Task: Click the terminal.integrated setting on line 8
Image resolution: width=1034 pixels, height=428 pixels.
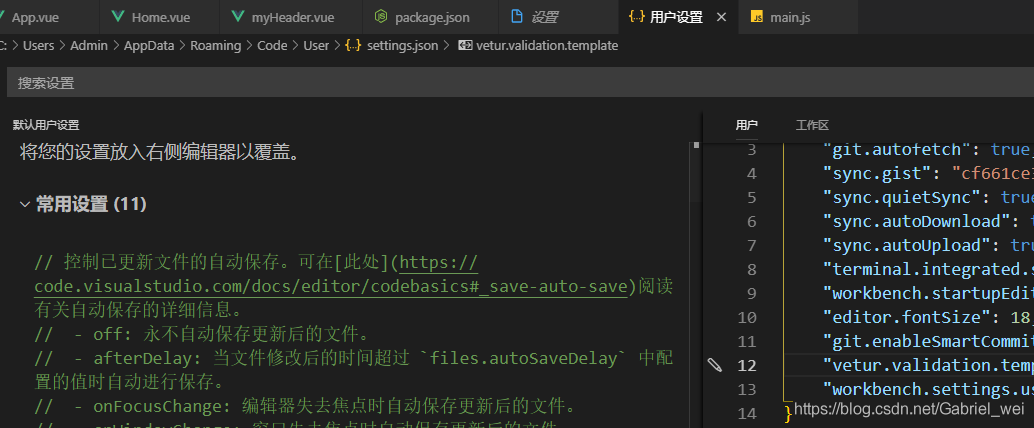Action: [x=928, y=269]
